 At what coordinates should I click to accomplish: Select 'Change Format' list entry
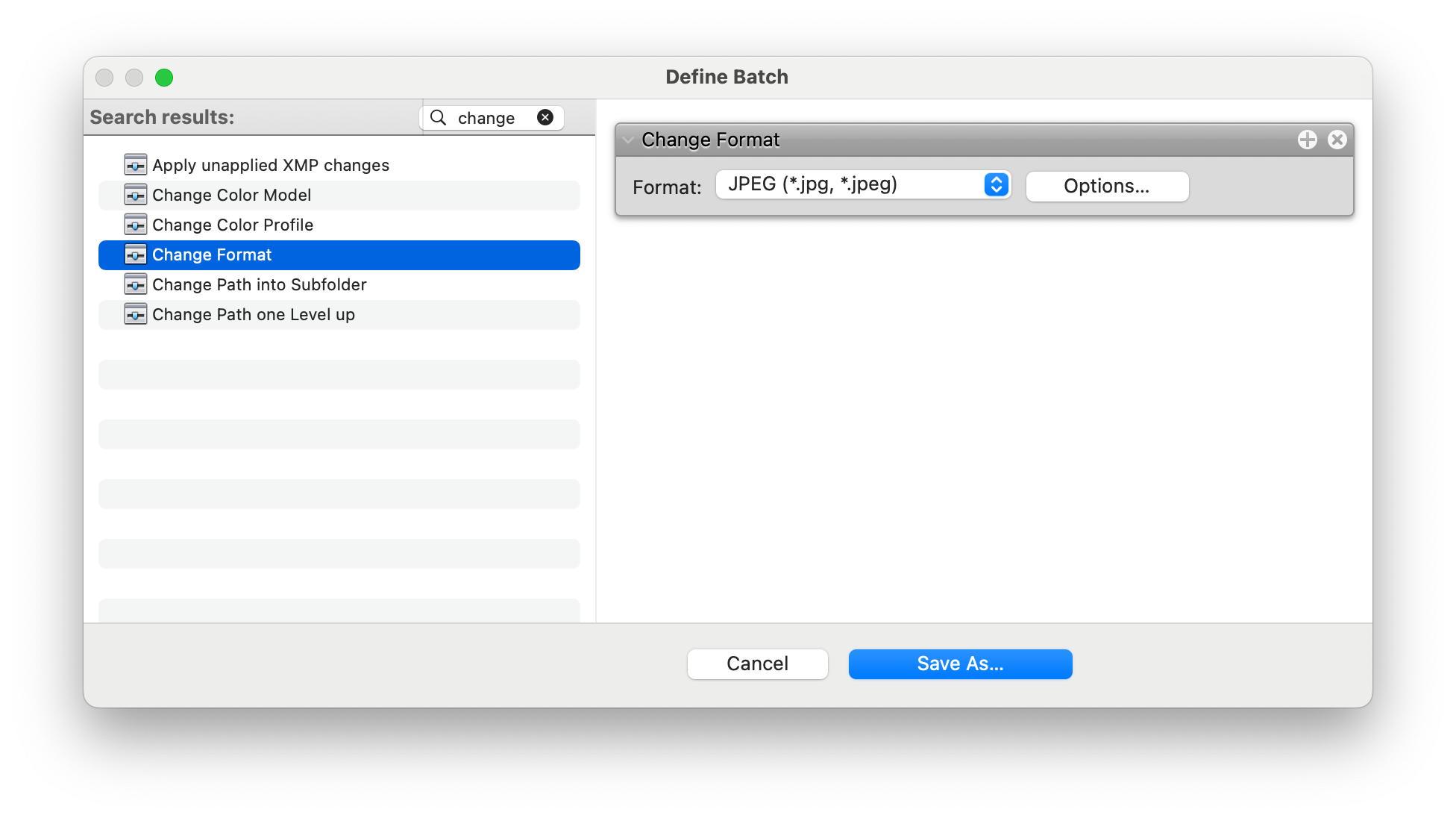click(x=339, y=255)
